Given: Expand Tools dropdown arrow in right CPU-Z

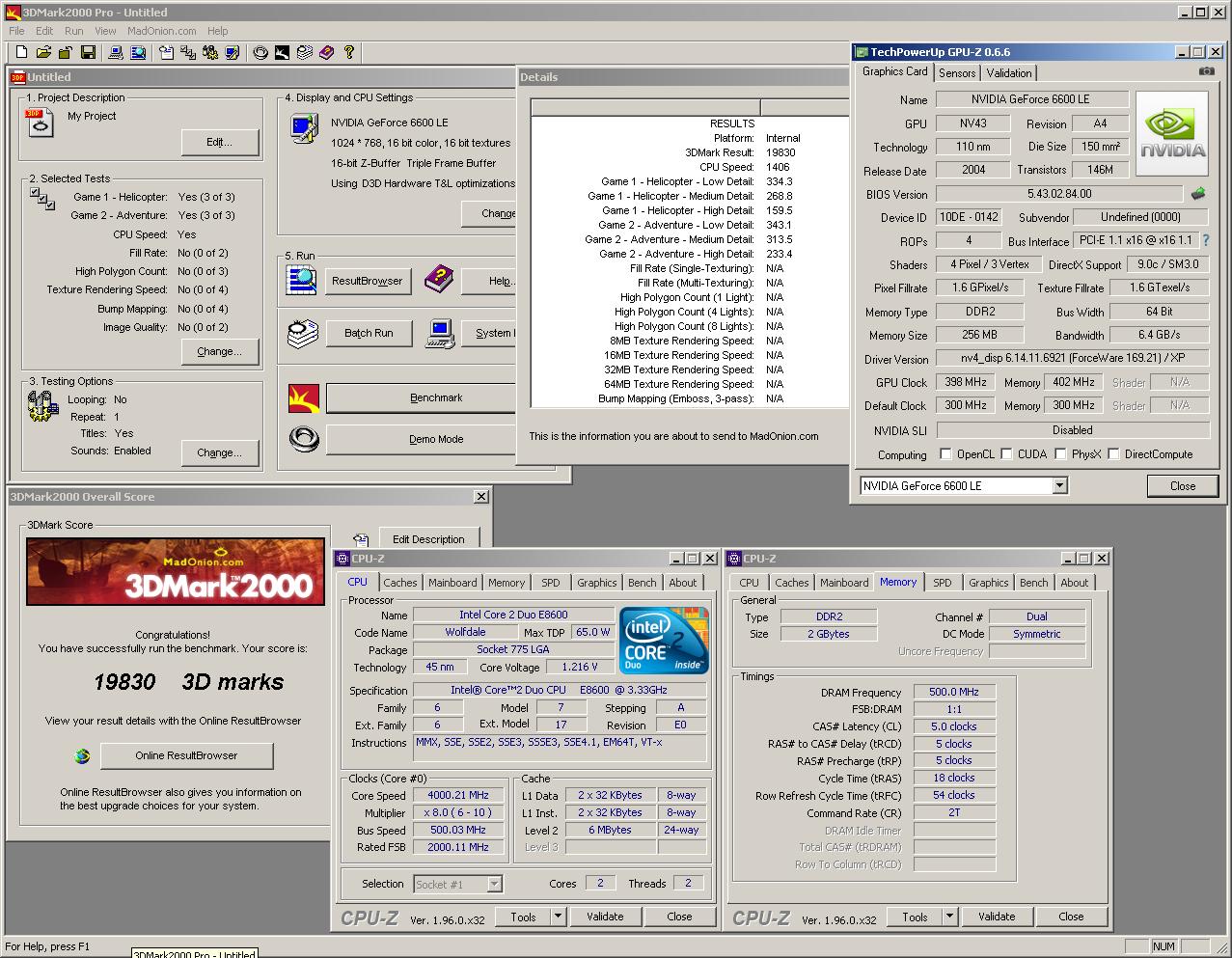Looking at the screenshot, I should [950, 917].
